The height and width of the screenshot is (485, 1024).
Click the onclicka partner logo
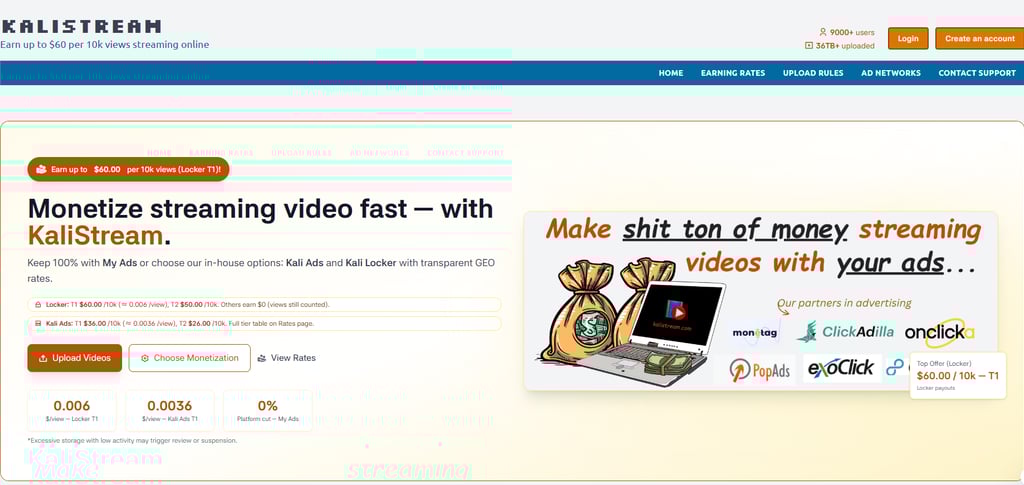pyautogui.click(x=939, y=332)
